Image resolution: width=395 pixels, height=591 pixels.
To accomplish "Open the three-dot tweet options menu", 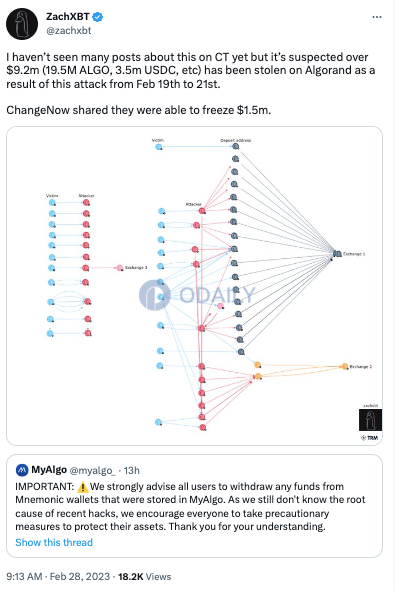I will tap(377, 17).
